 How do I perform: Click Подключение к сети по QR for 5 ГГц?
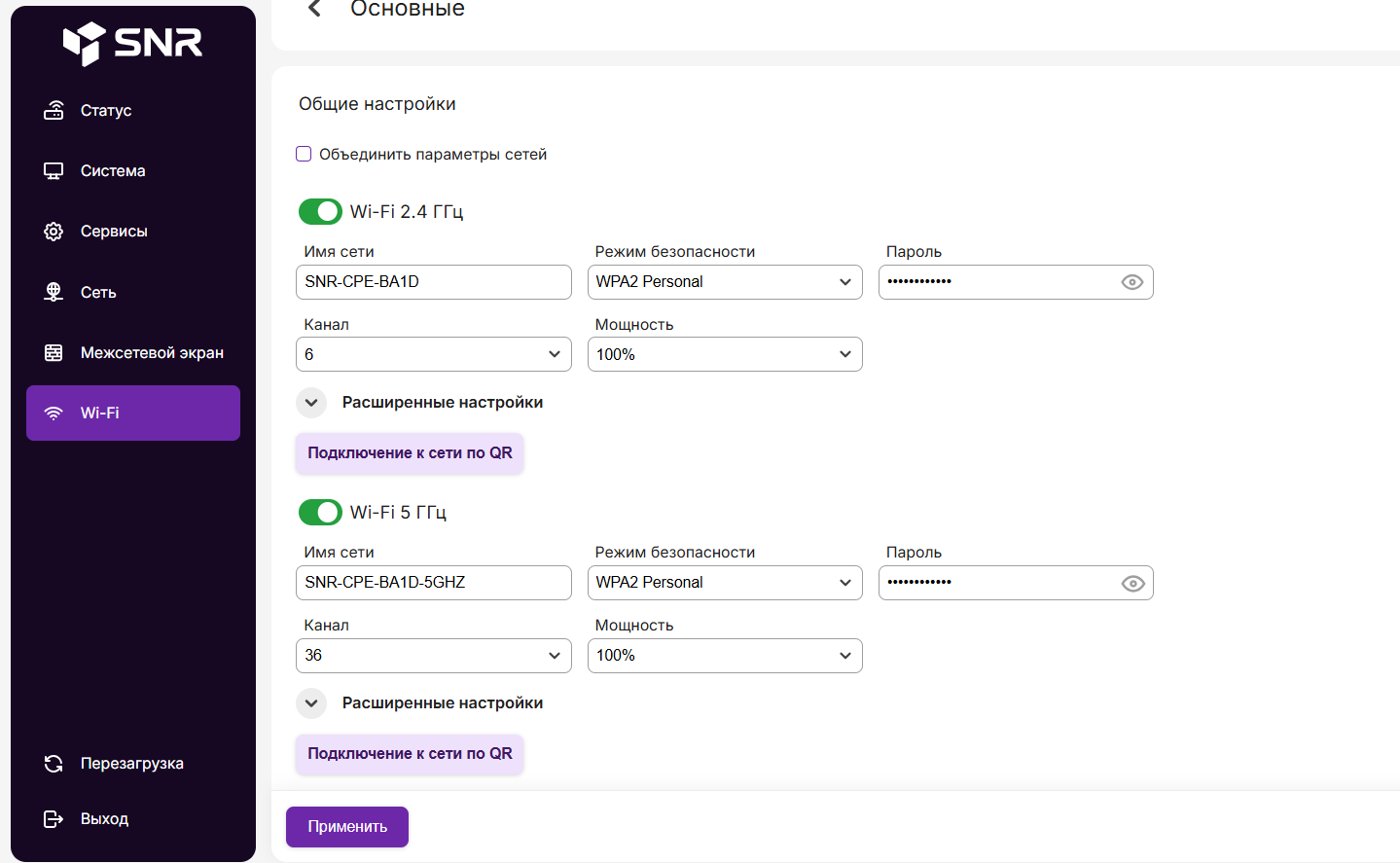(410, 754)
